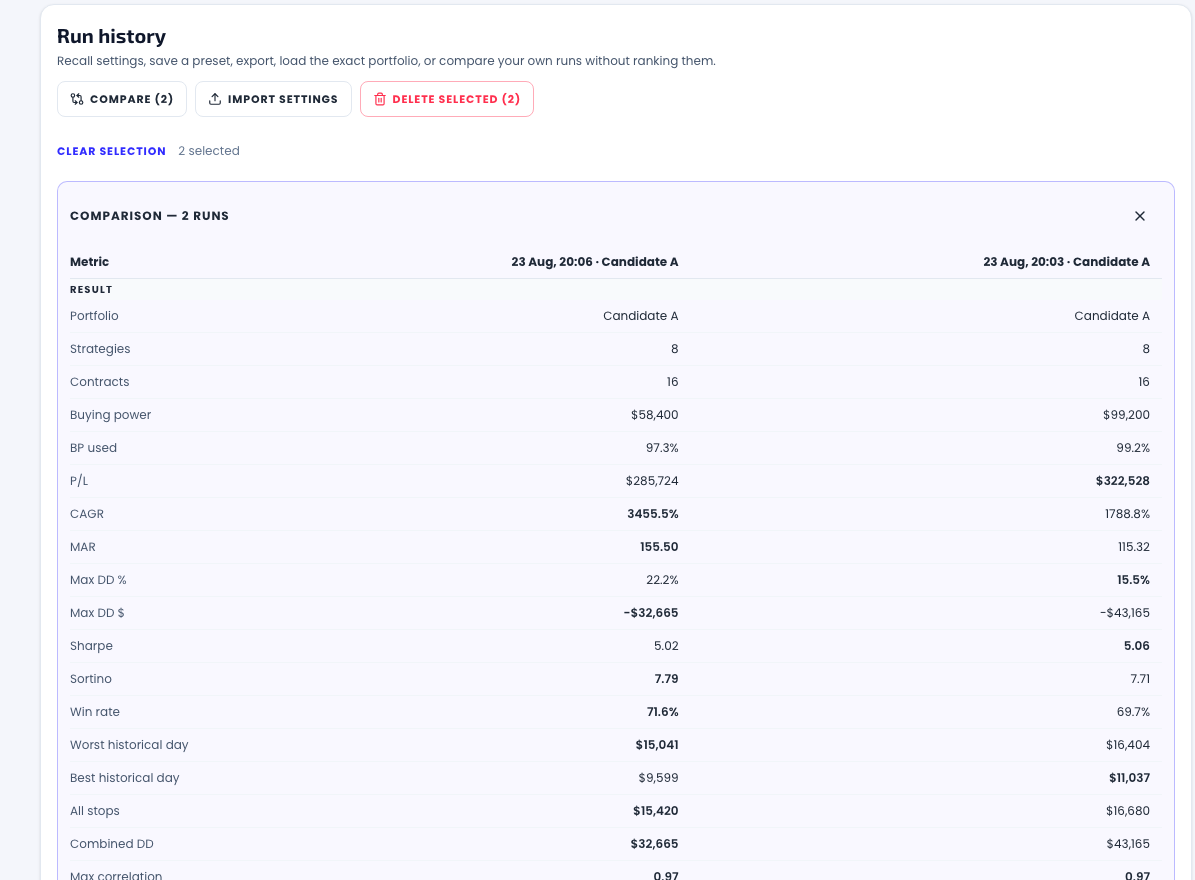
Task: Select the 7.79 Sortino value
Action: tap(666, 679)
